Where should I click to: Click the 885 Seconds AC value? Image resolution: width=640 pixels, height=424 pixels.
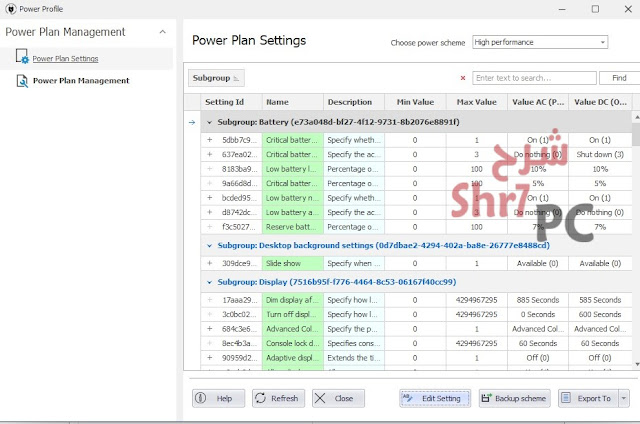click(538, 300)
